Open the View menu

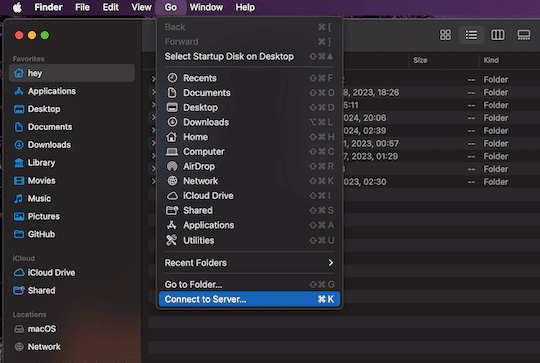click(141, 7)
